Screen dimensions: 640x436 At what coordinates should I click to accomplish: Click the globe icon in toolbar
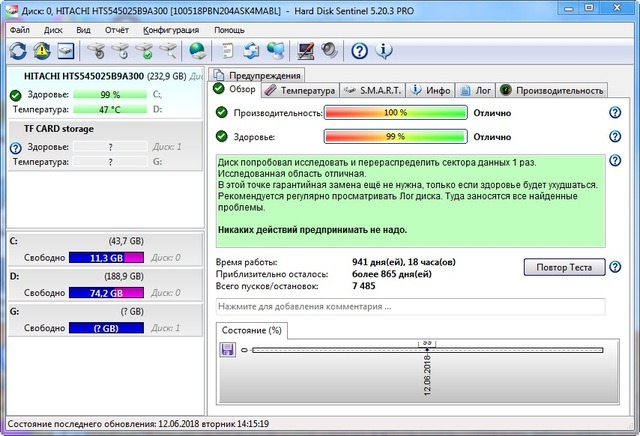point(197,50)
